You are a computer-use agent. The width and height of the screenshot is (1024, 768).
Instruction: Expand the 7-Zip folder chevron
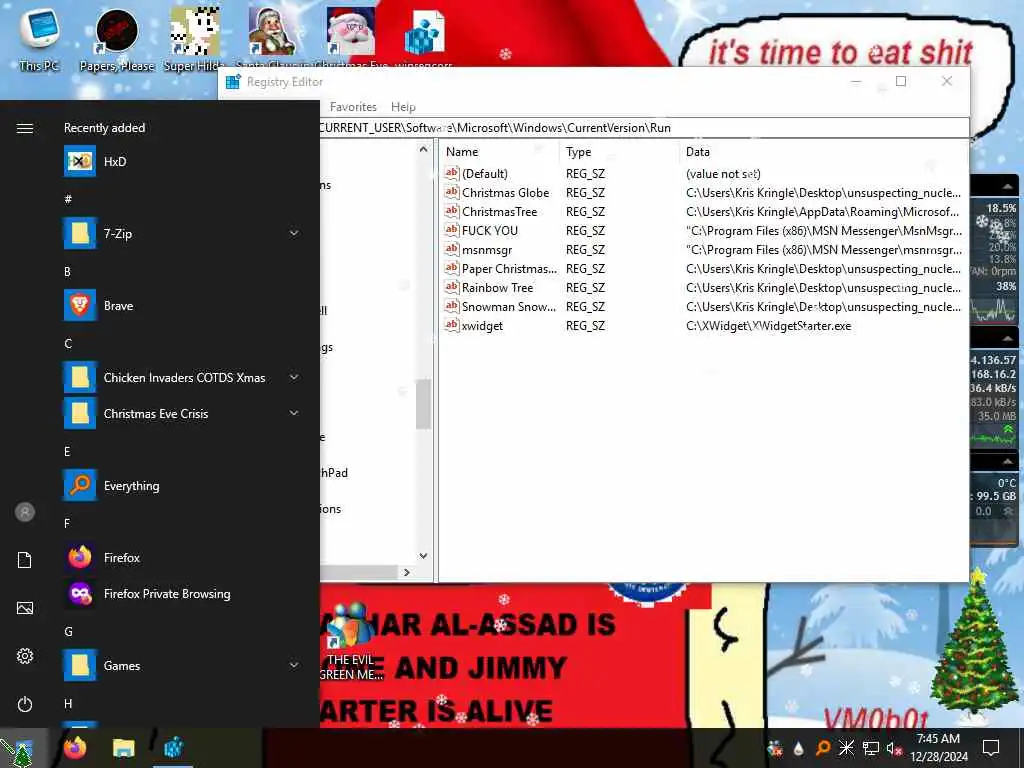[x=294, y=233]
